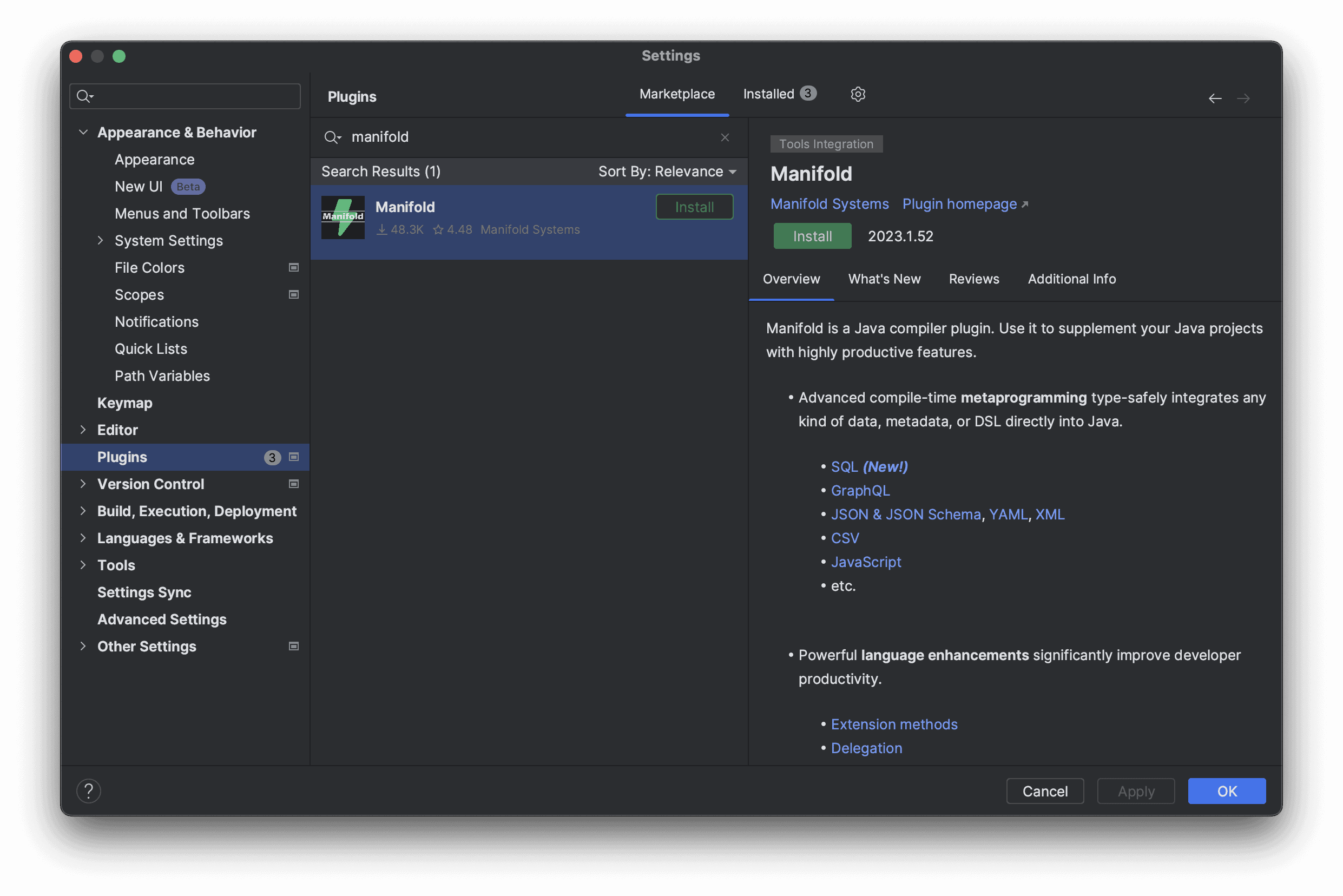This screenshot has width=1343, height=896.
Task: Click the Installed count badge
Action: tap(807, 93)
